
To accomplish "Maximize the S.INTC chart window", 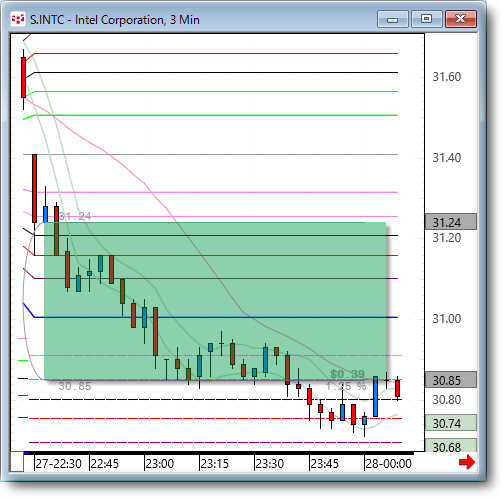I will point(427,19).
